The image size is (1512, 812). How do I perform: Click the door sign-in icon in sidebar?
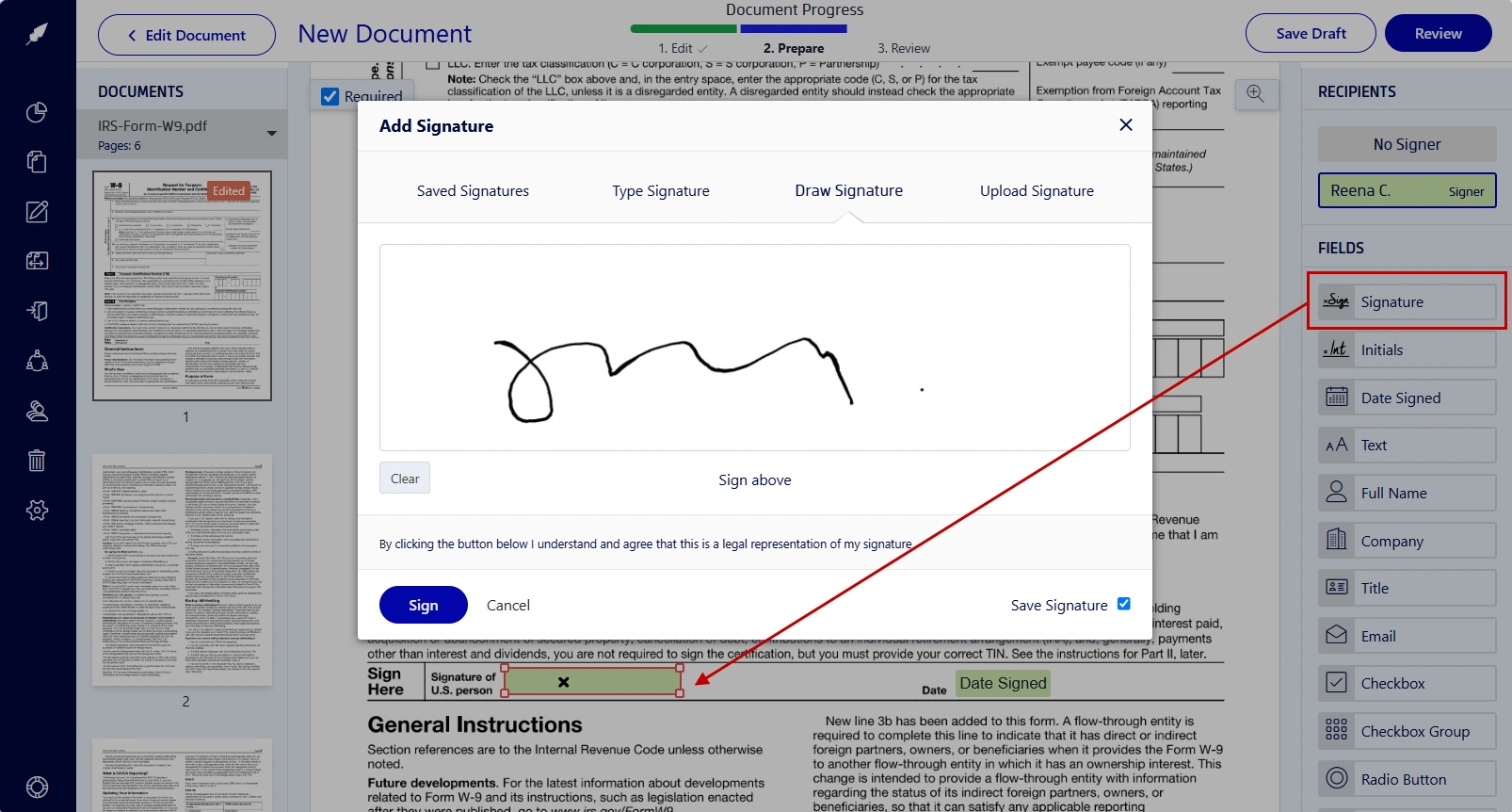click(37, 311)
